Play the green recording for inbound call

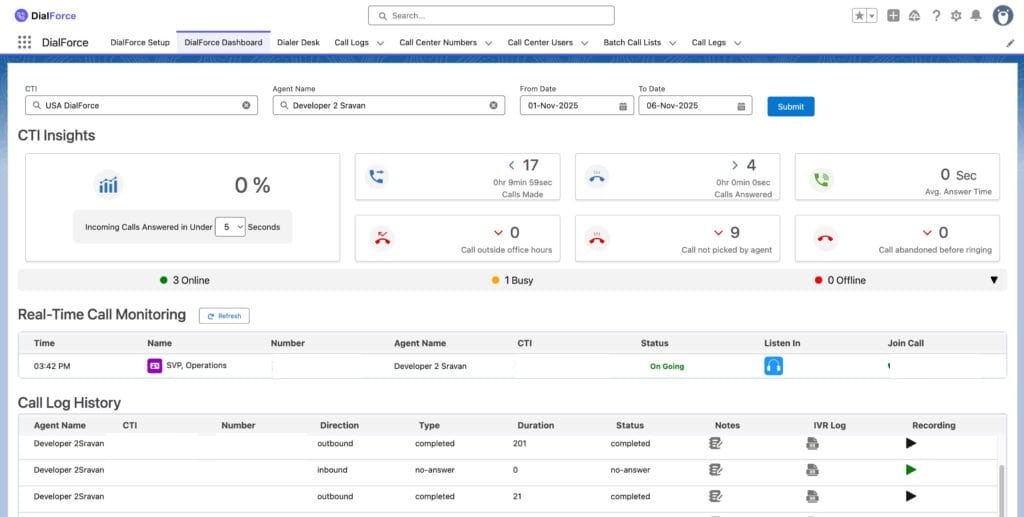(x=911, y=469)
